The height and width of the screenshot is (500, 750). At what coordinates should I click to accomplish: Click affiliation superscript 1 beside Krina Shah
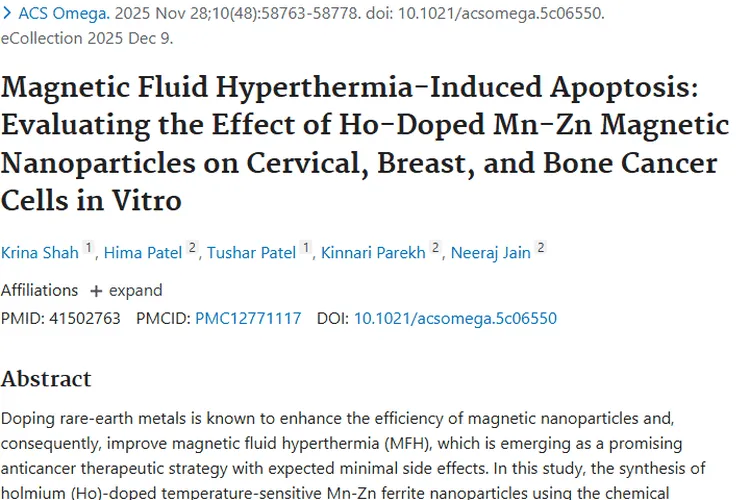(x=88, y=248)
